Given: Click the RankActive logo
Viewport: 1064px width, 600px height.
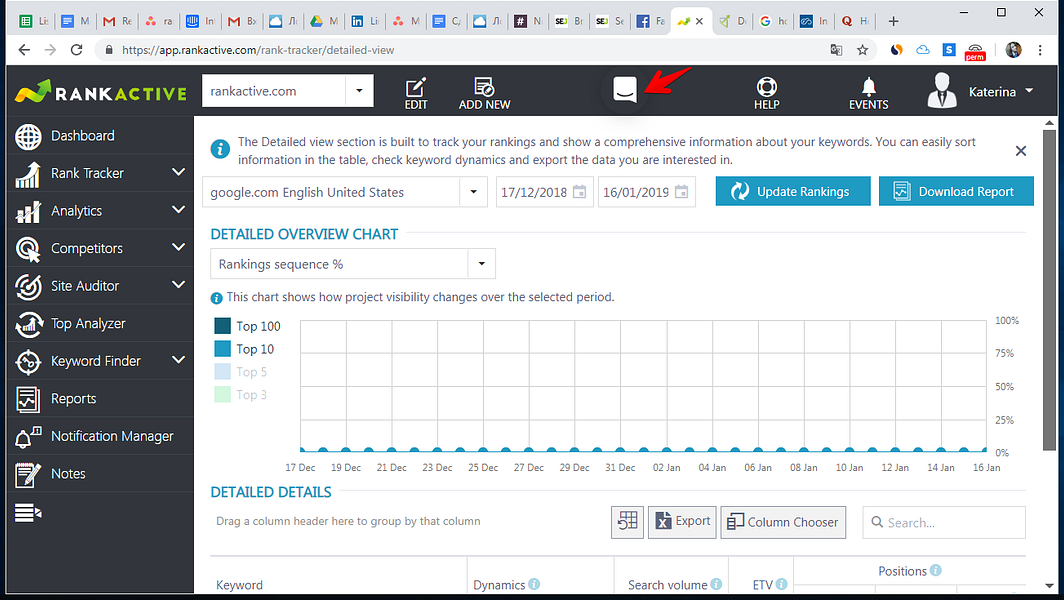Looking at the screenshot, I should pos(100,92).
